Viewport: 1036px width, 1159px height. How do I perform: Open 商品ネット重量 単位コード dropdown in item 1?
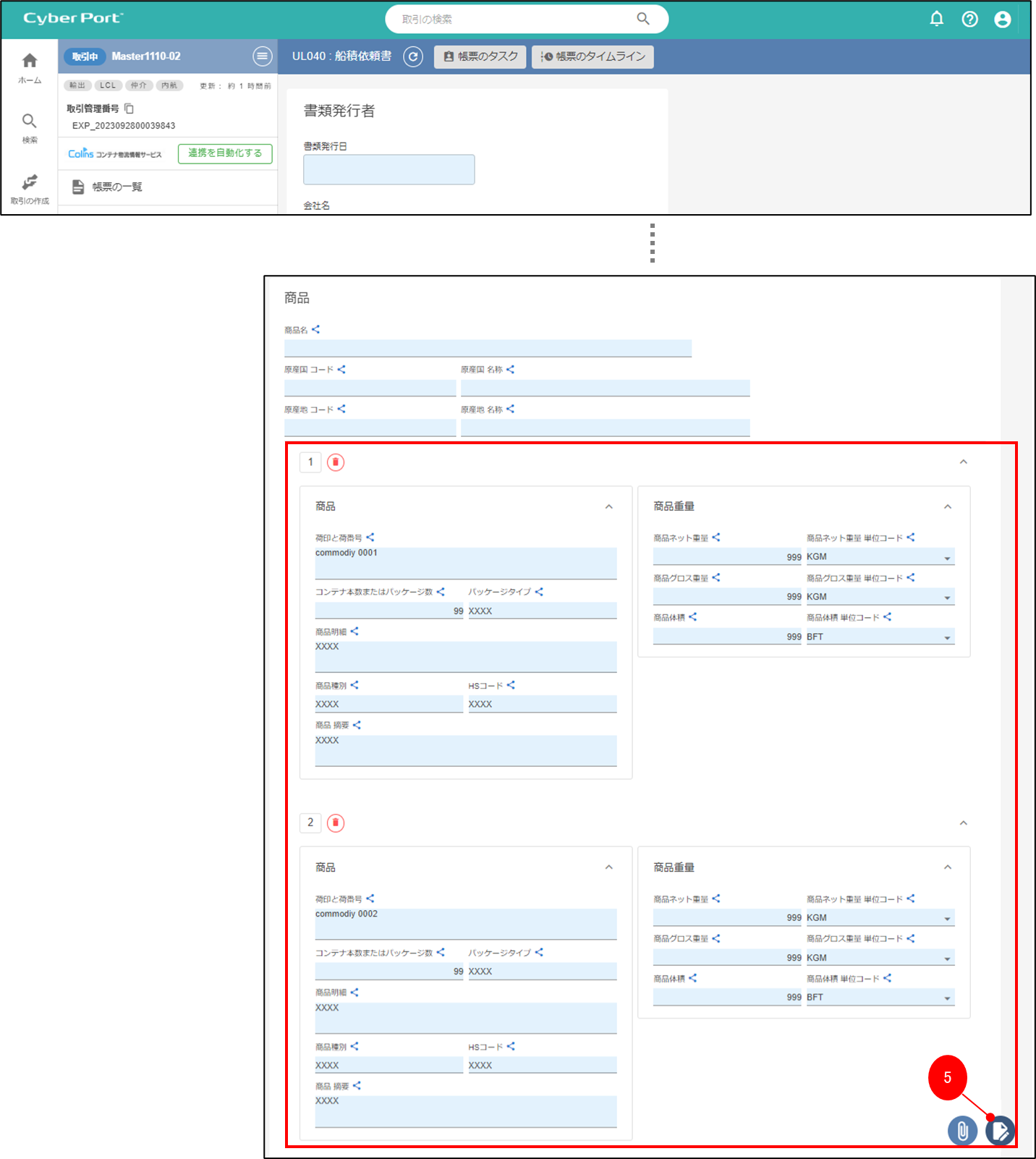click(946, 558)
